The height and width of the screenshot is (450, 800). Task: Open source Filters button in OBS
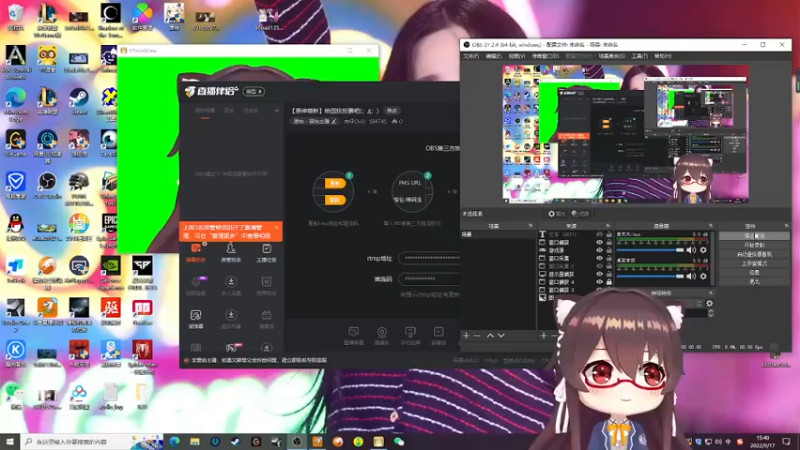tap(580, 214)
